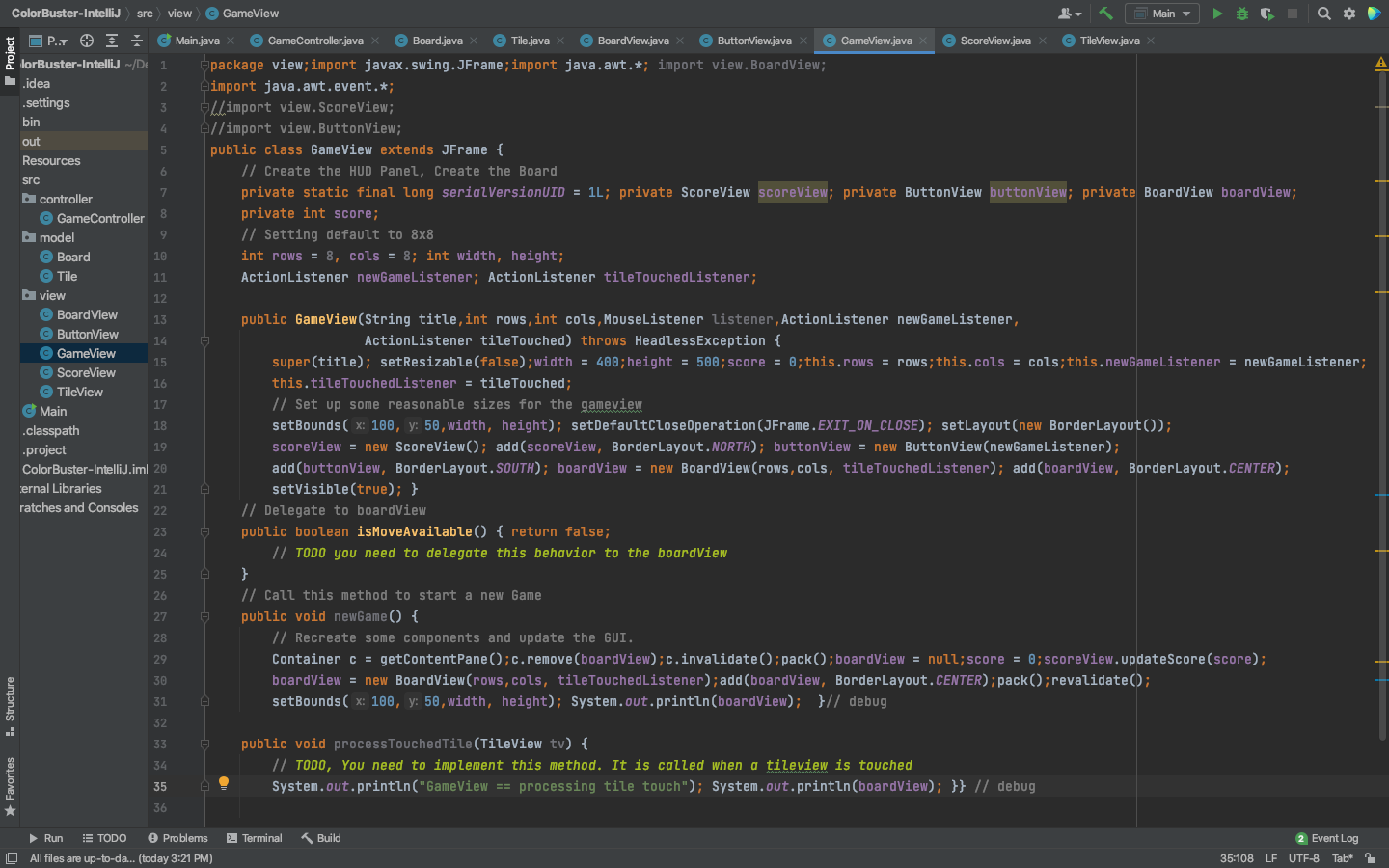
Task: Toggle the Project tool window stripe
Action: click(10, 60)
